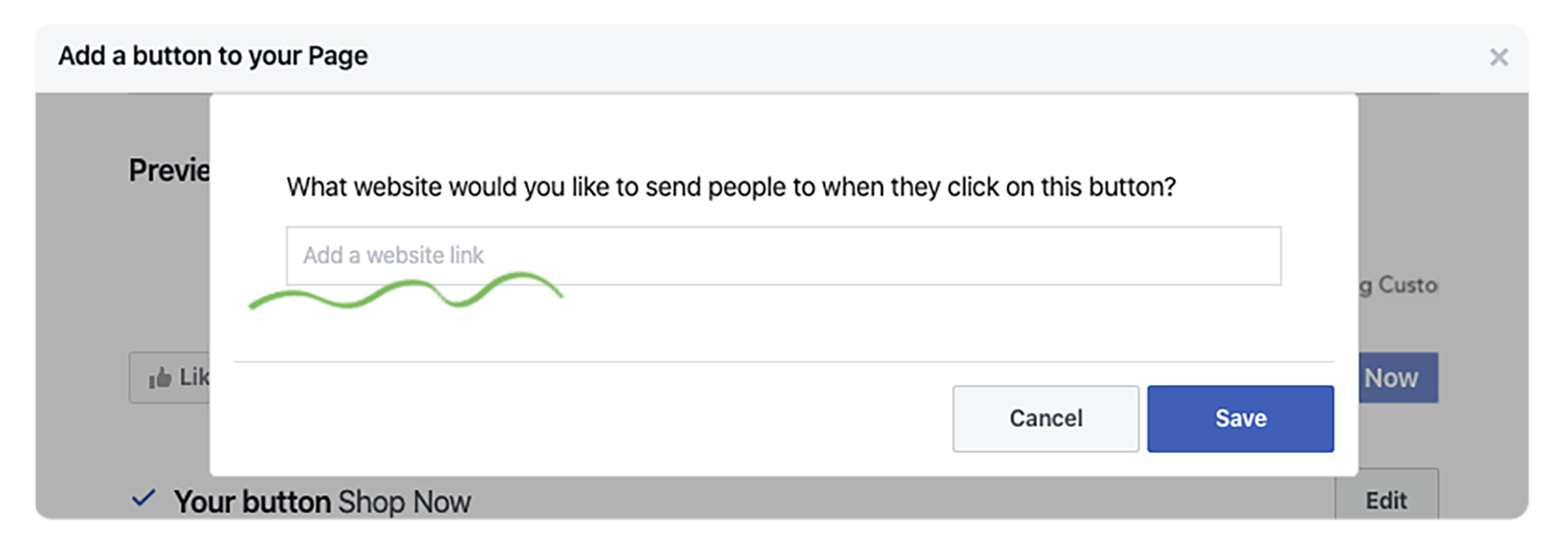Click the 'Lik' label on Like button

coord(194,377)
